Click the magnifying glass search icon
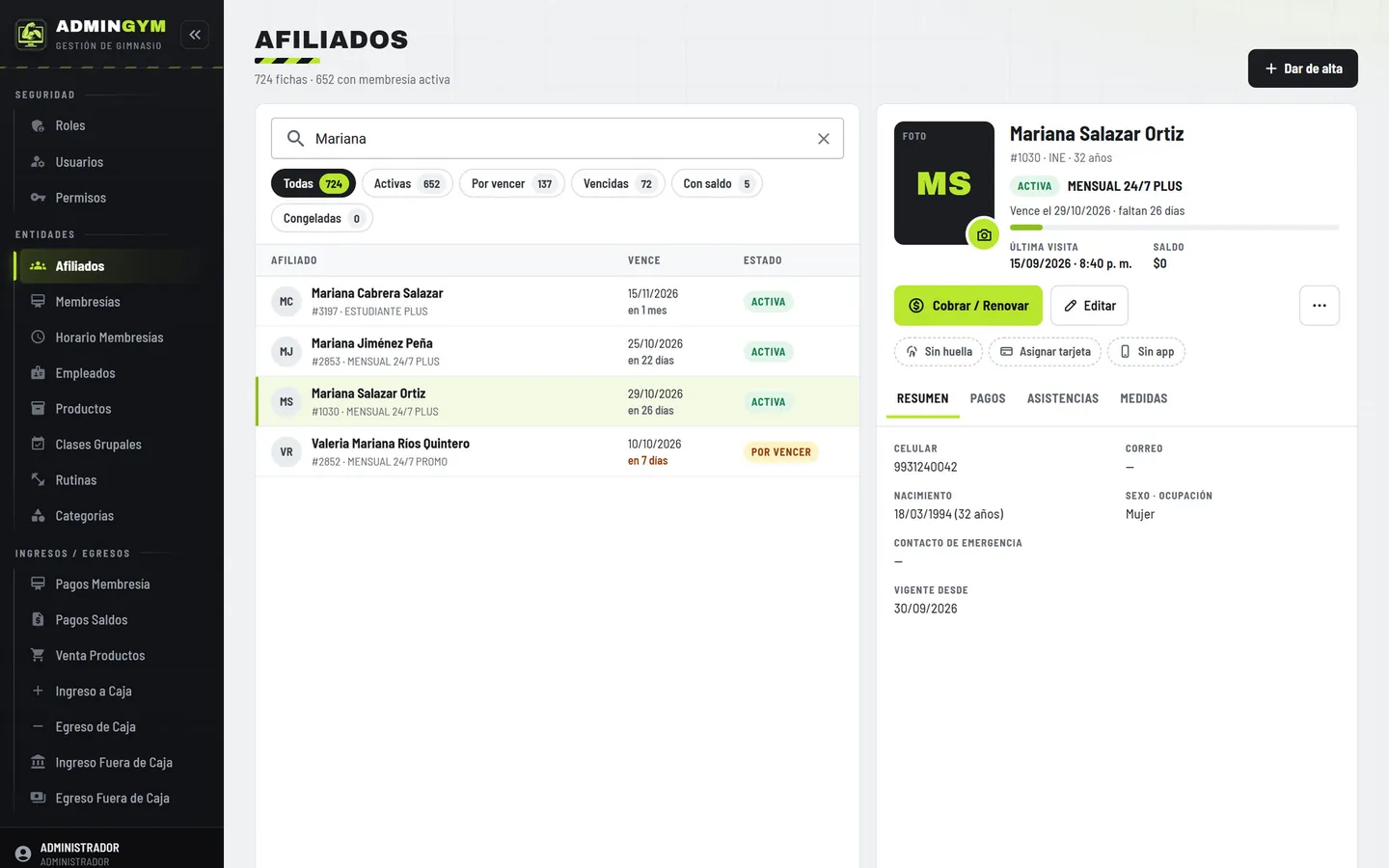 coord(296,139)
